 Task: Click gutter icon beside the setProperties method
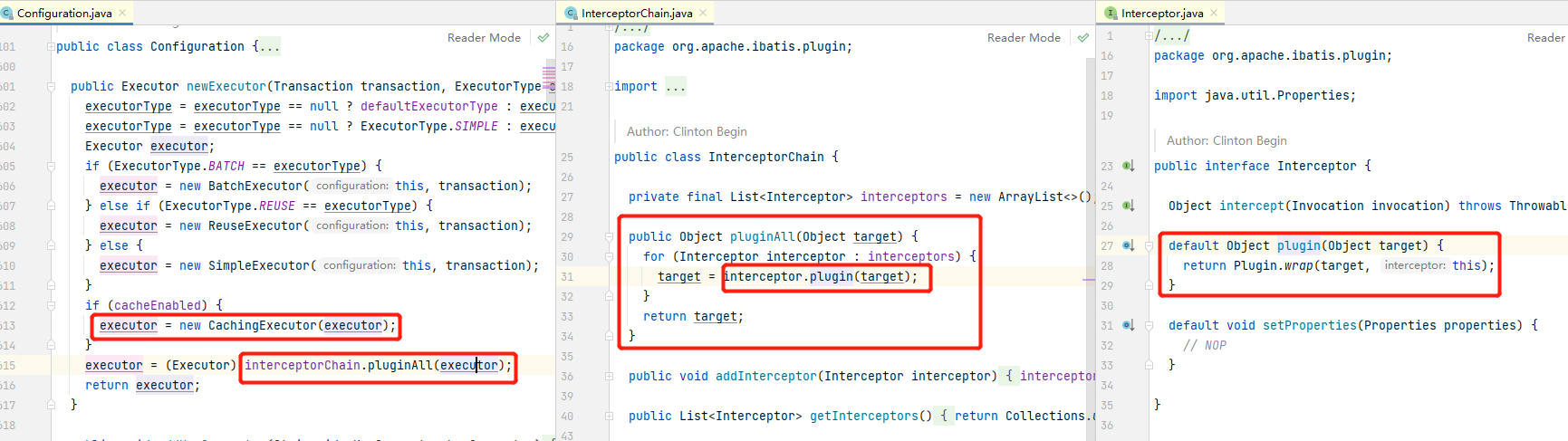point(1128,325)
